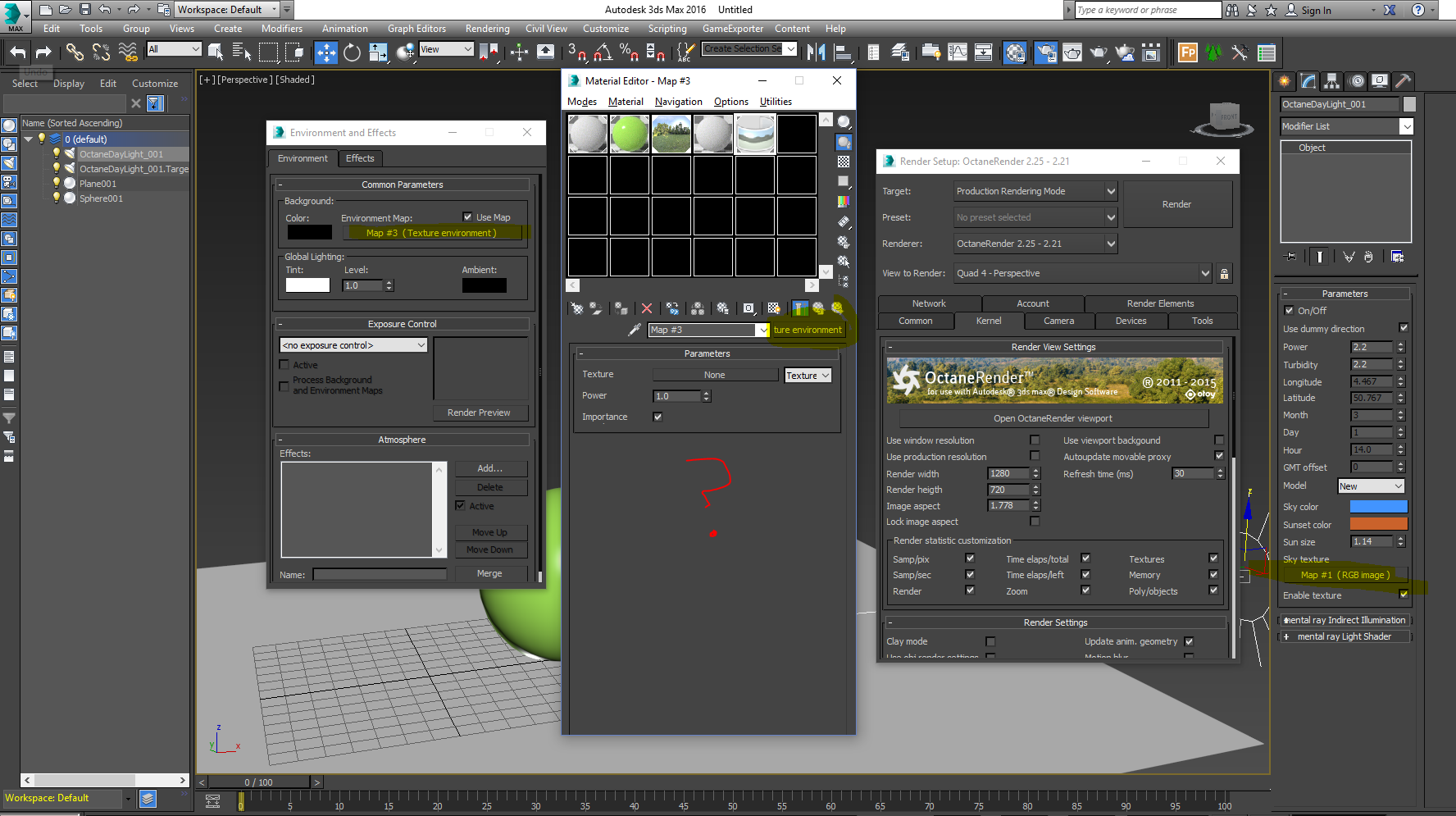Click the Render Preview button
Image resolution: width=1456 pixels, height=816 pixels.
(479, 413)
